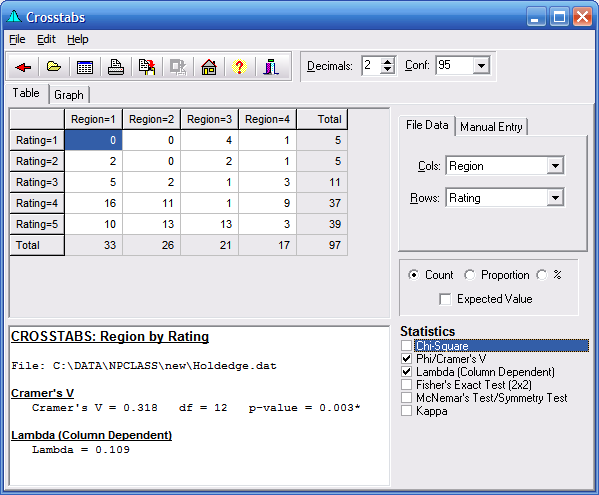Click the colored bar chart toolbar icon

pos(271,67)
